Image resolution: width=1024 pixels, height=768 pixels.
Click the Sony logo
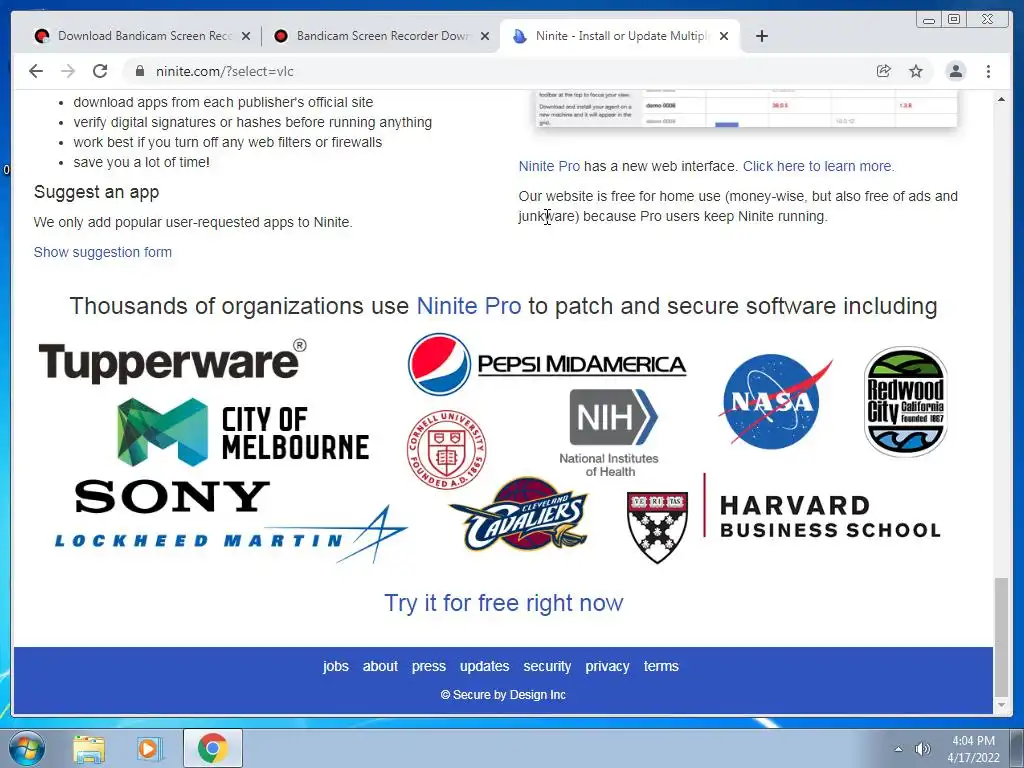pyautogui.click(x=172, y=496)
